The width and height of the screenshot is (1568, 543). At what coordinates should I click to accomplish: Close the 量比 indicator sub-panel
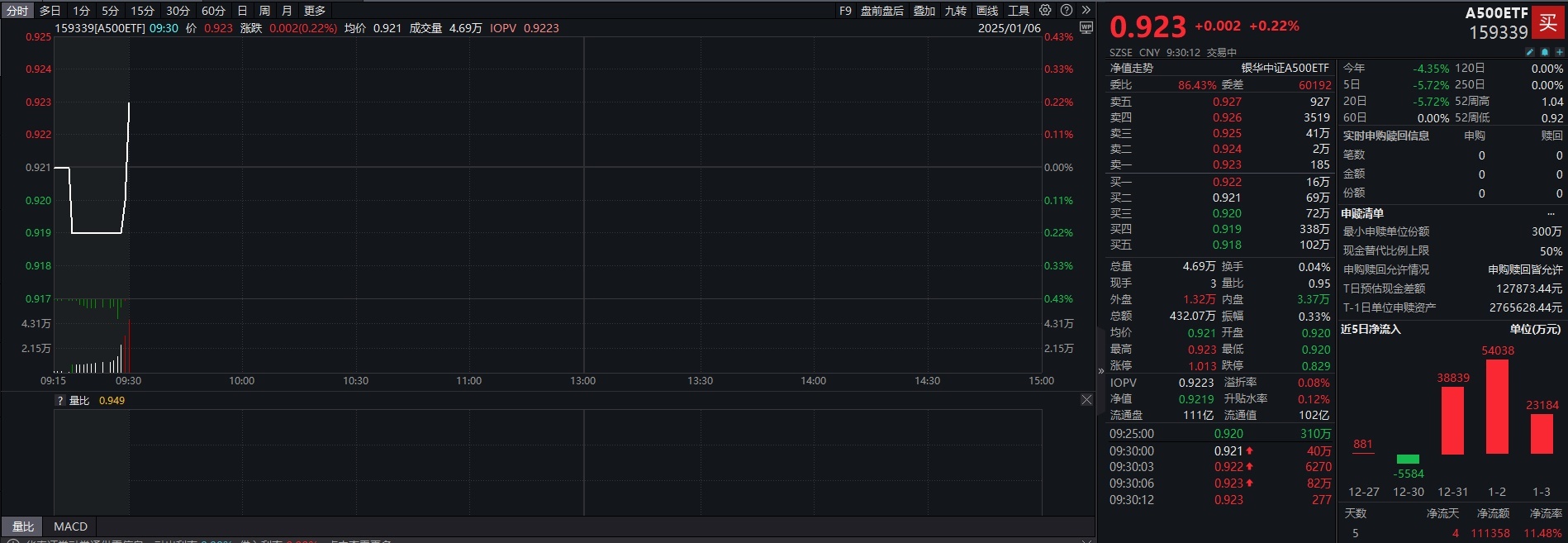[1086, 400]
